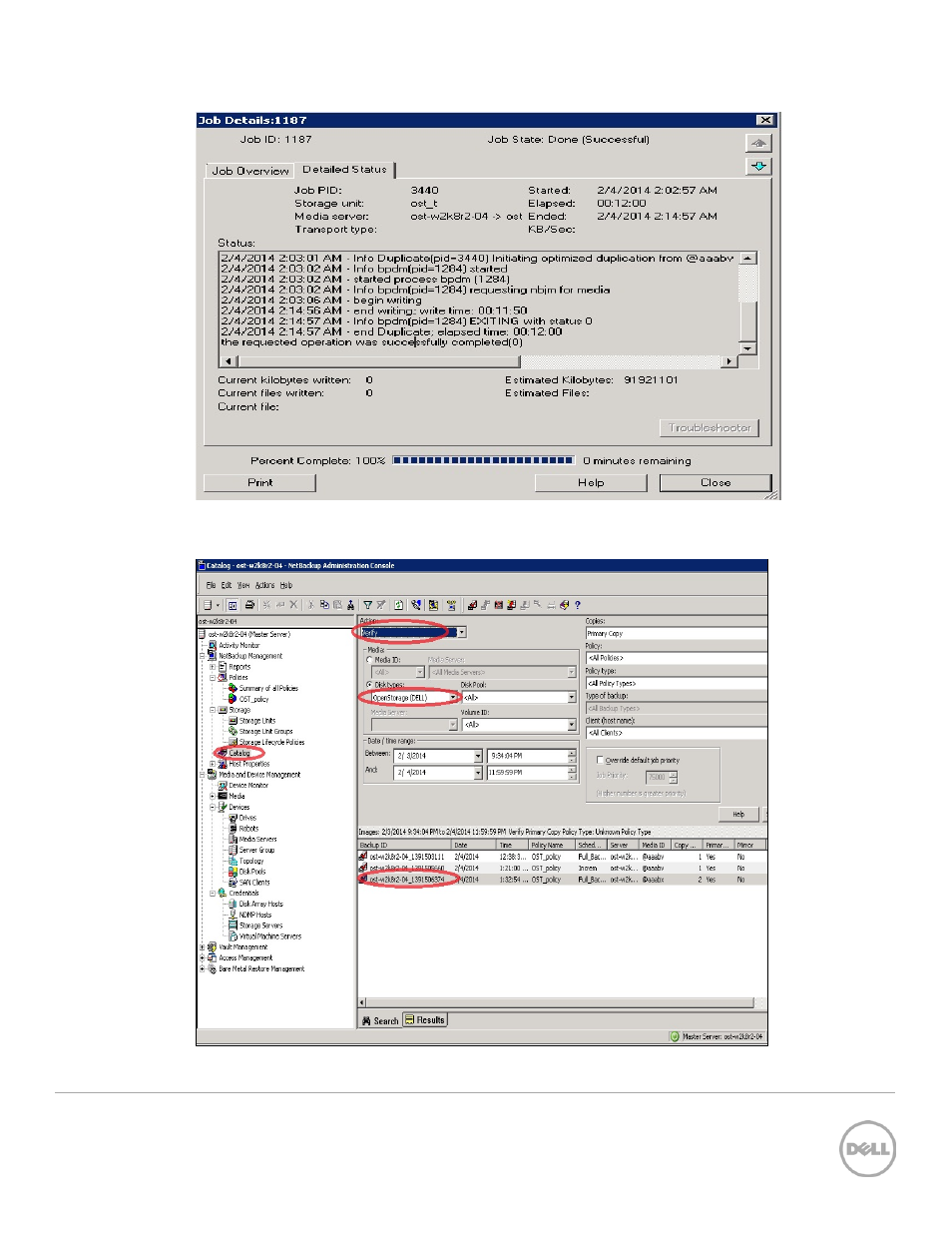Image resolution: width=952 pixels, height=1233 pixels.
Task: Open the Help menu in NetBackup console
Action: tap(286, 585)
